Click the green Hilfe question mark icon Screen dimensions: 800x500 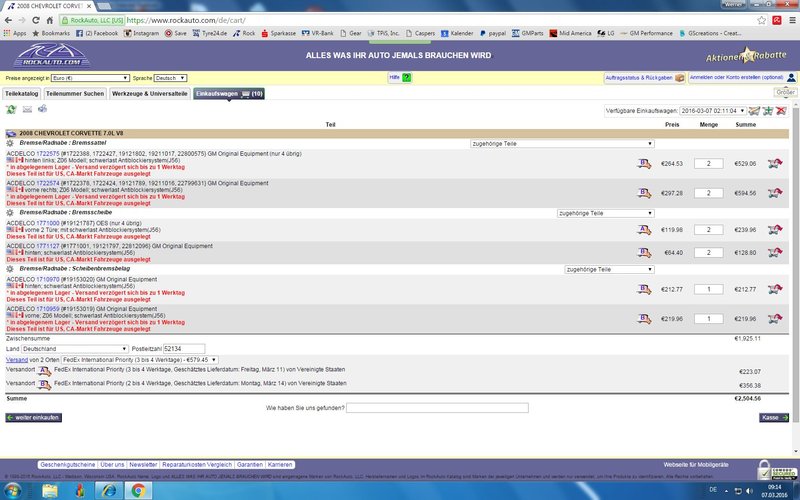pos(407,77)
